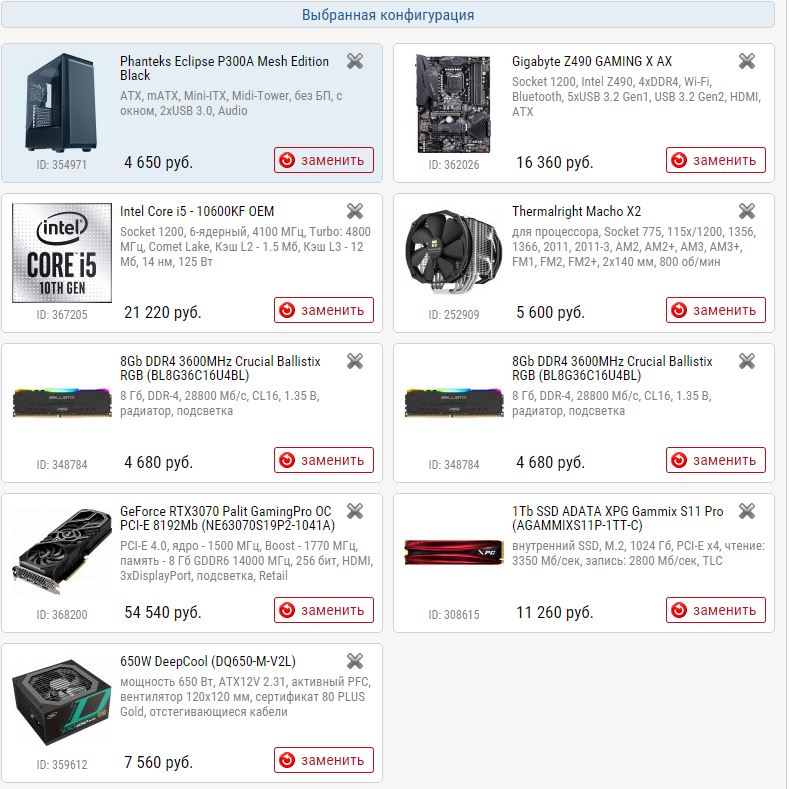This screenshot has height=789, width=789.
Task: Remove Thermalright Macho X2 cooler via X
Action: tap(747, 211)
